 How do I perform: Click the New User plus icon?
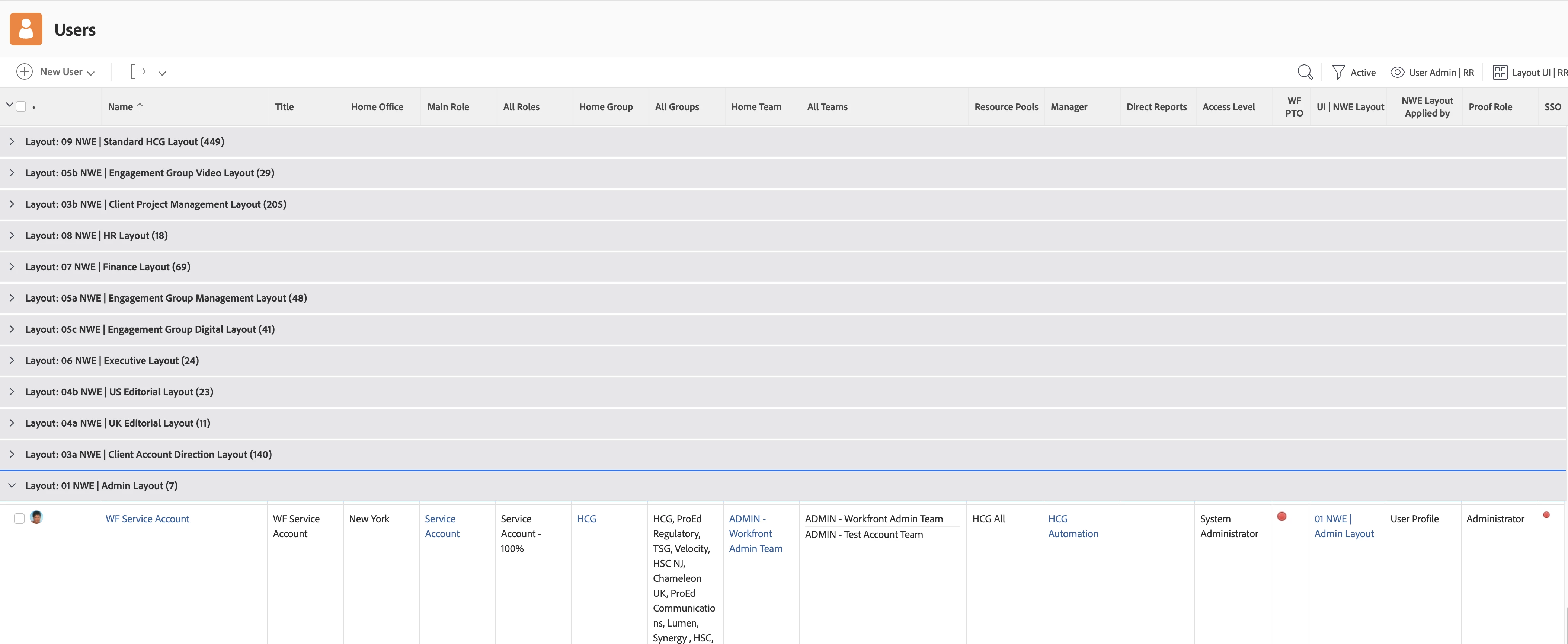pos(24,72)
